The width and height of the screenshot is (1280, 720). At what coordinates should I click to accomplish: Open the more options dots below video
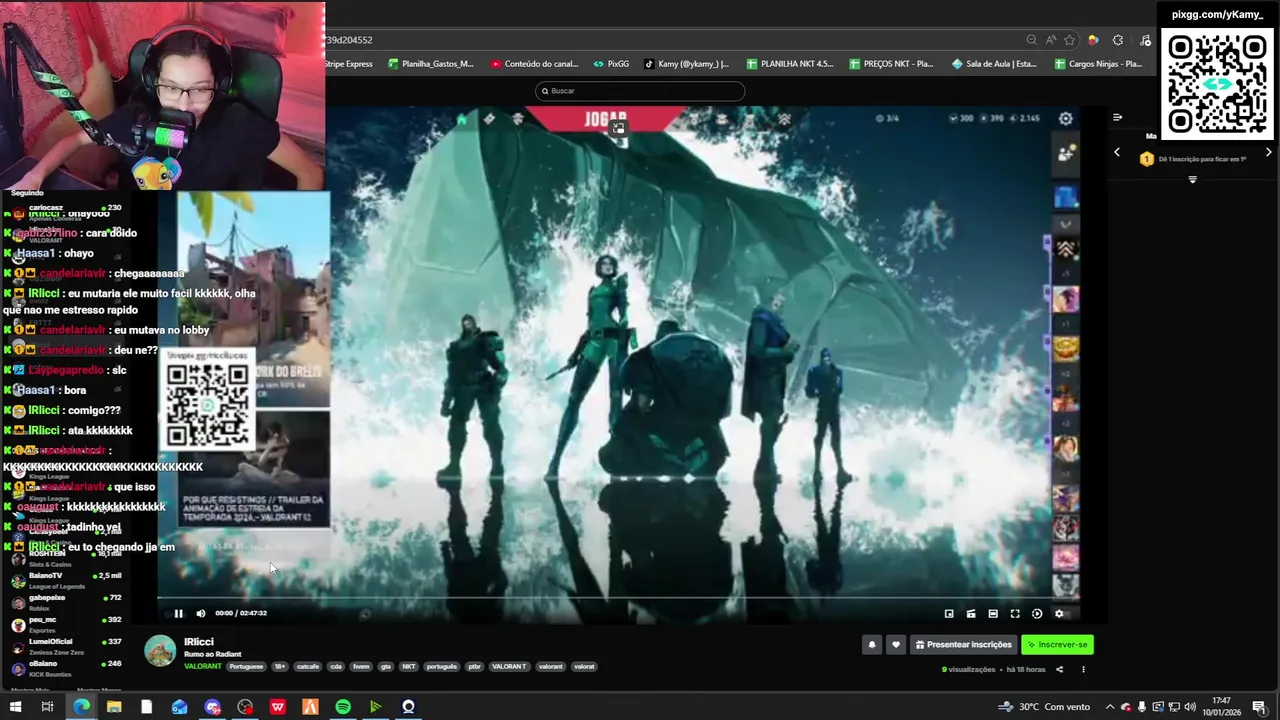[x=1083, y=670]
